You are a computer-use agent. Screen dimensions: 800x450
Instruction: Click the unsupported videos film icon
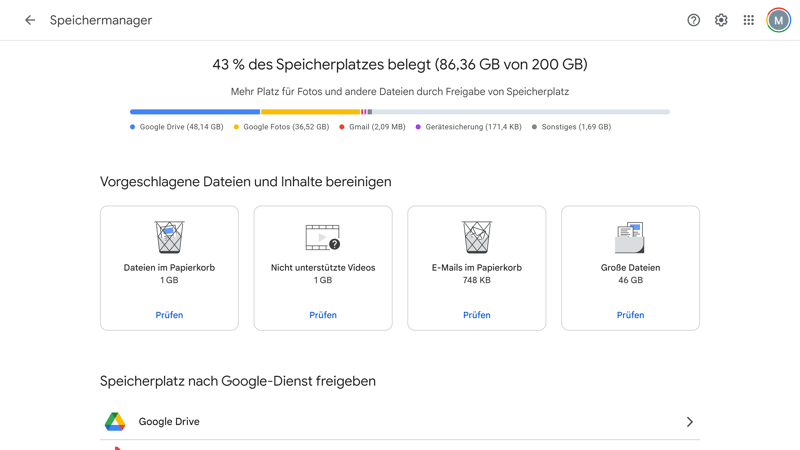[323, 237]
